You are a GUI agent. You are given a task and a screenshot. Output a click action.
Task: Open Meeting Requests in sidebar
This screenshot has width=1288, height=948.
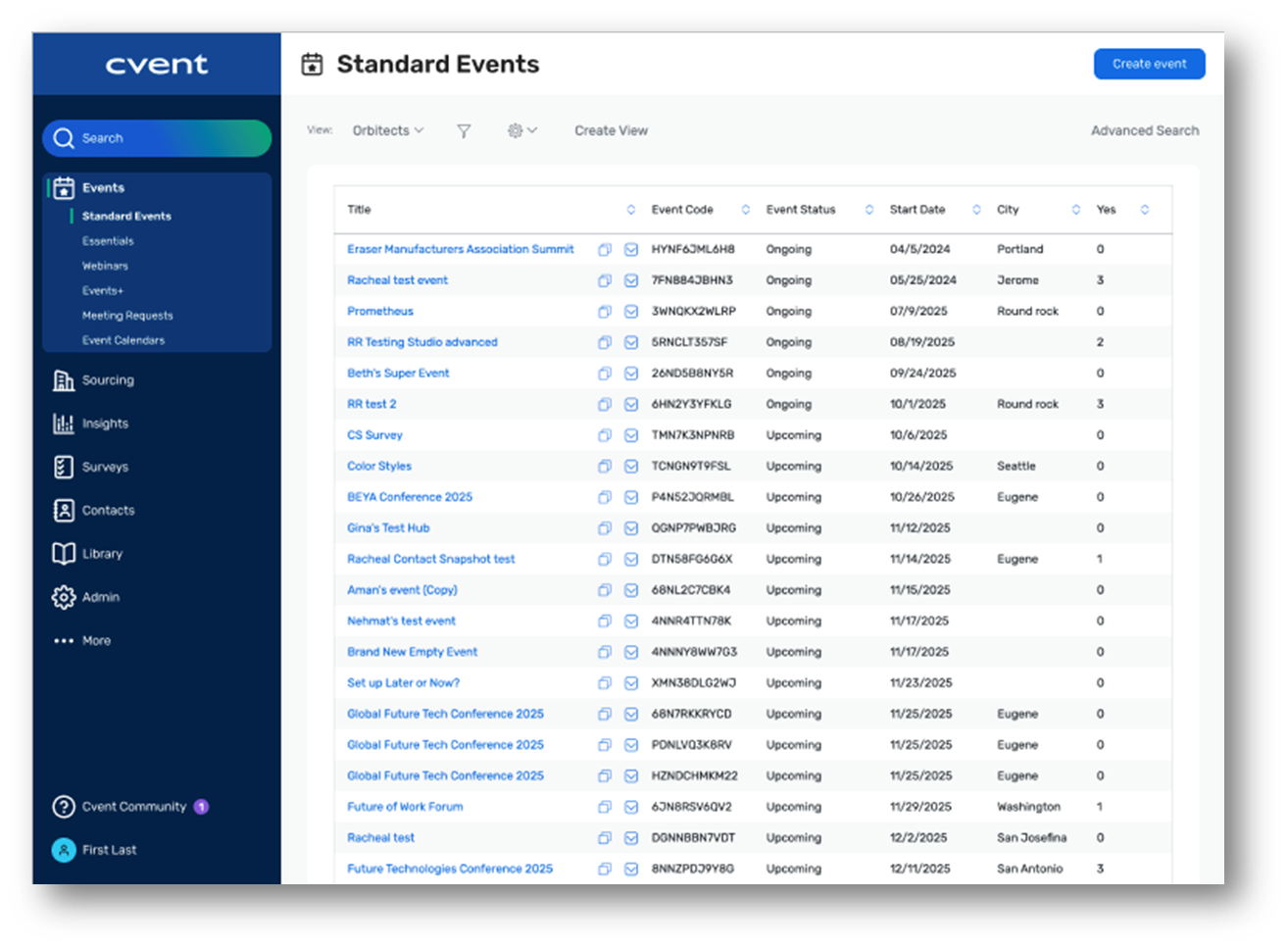(x=127, y=316)
